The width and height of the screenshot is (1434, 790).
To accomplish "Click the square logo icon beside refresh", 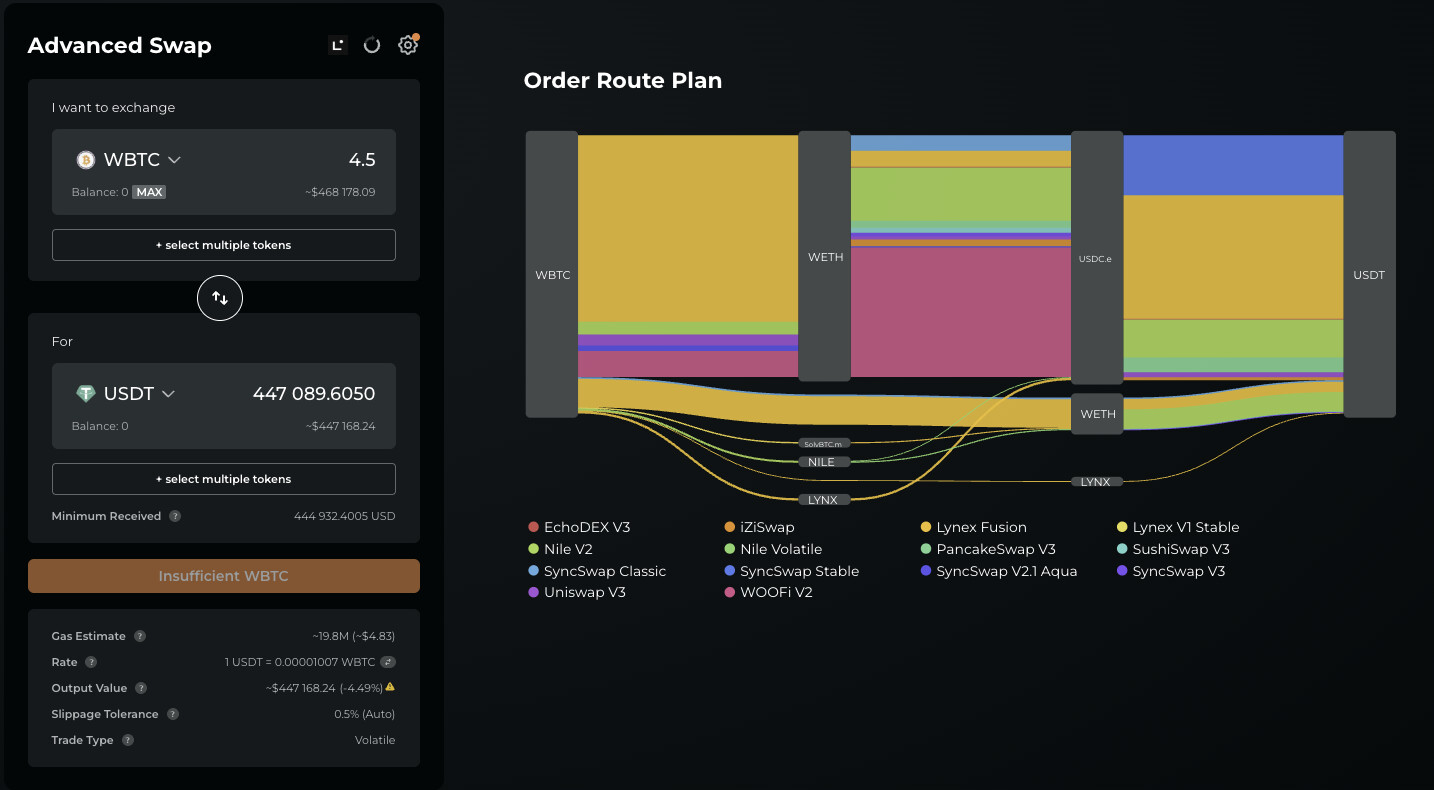I will 338,45.
